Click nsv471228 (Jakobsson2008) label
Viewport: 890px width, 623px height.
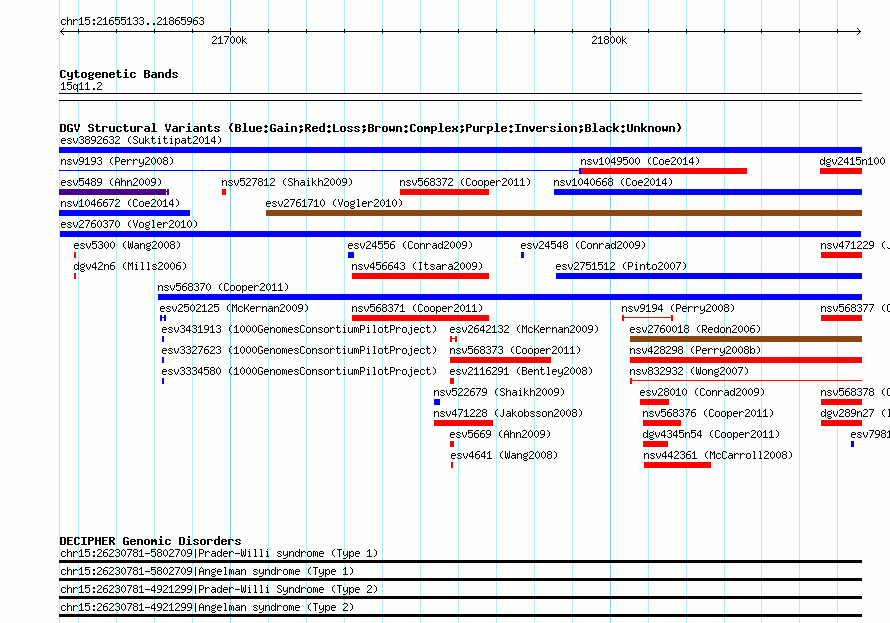click(508, 413)
